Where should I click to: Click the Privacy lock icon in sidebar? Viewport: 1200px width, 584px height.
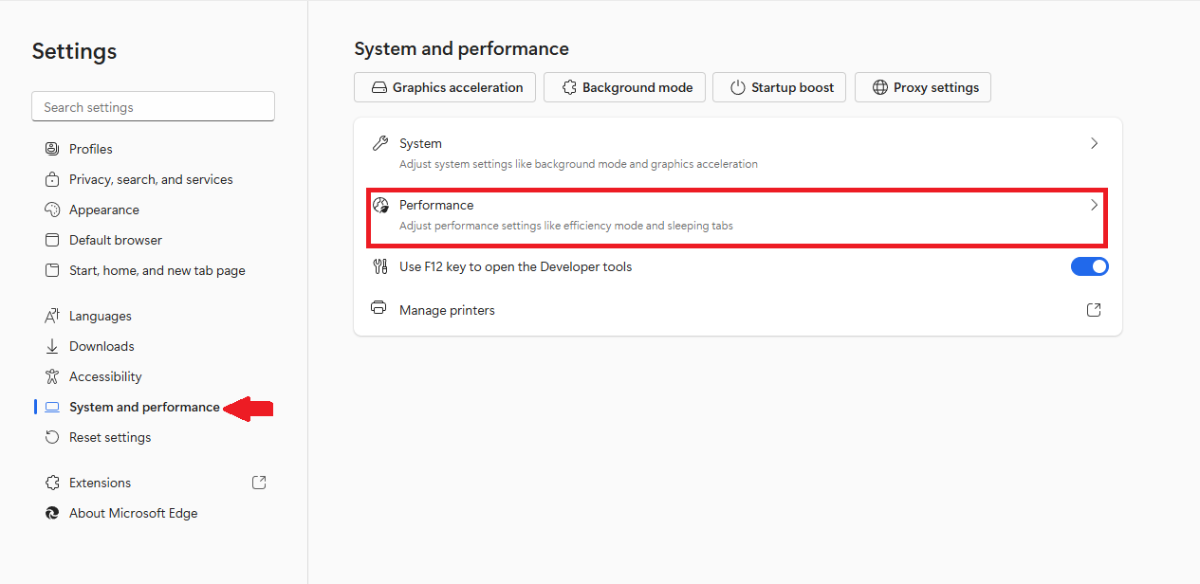(x=52, y=180)
